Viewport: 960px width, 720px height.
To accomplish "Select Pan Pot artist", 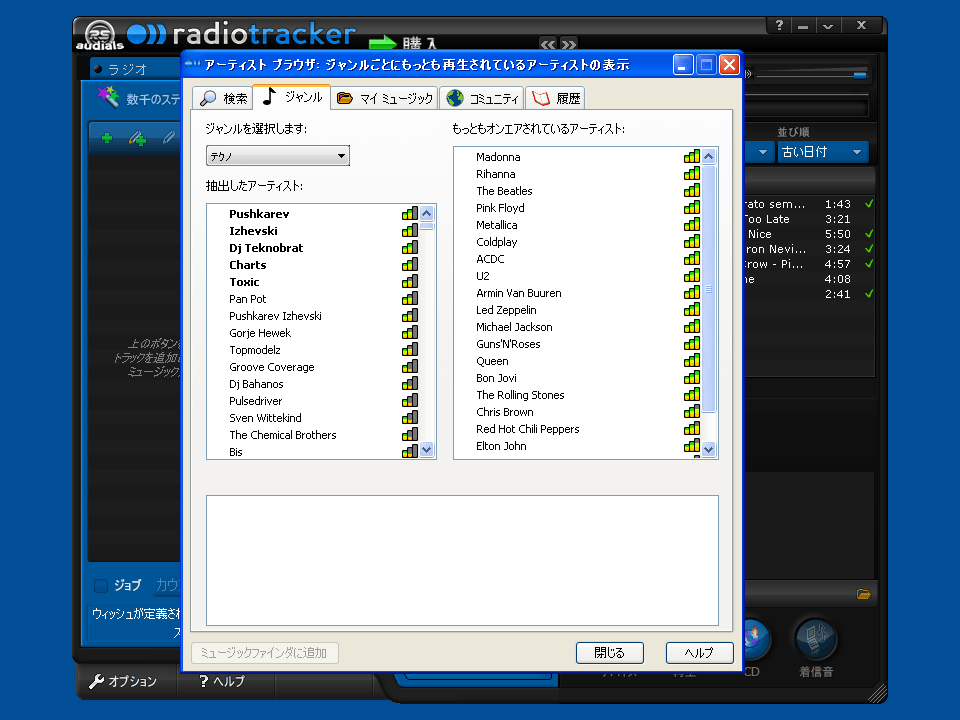I will coord(247,299).
